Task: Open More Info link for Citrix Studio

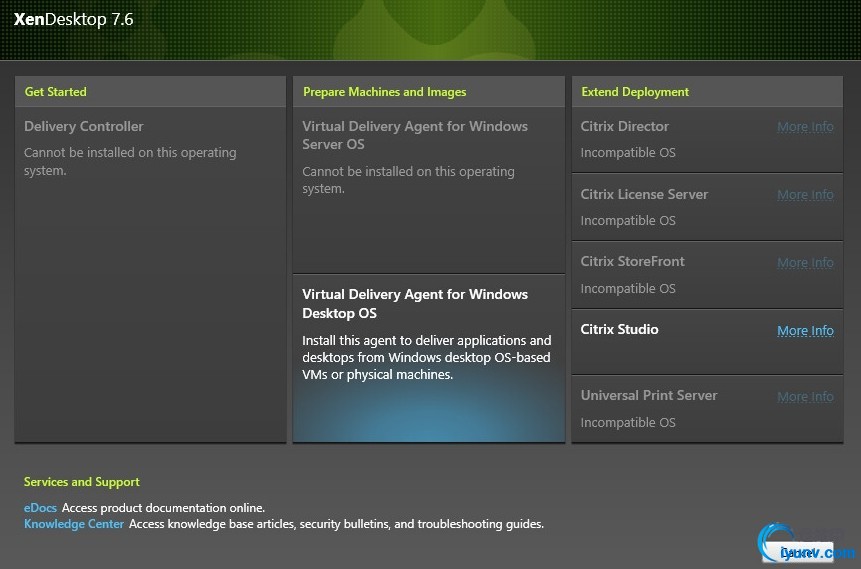Action: tap(805, 331)
